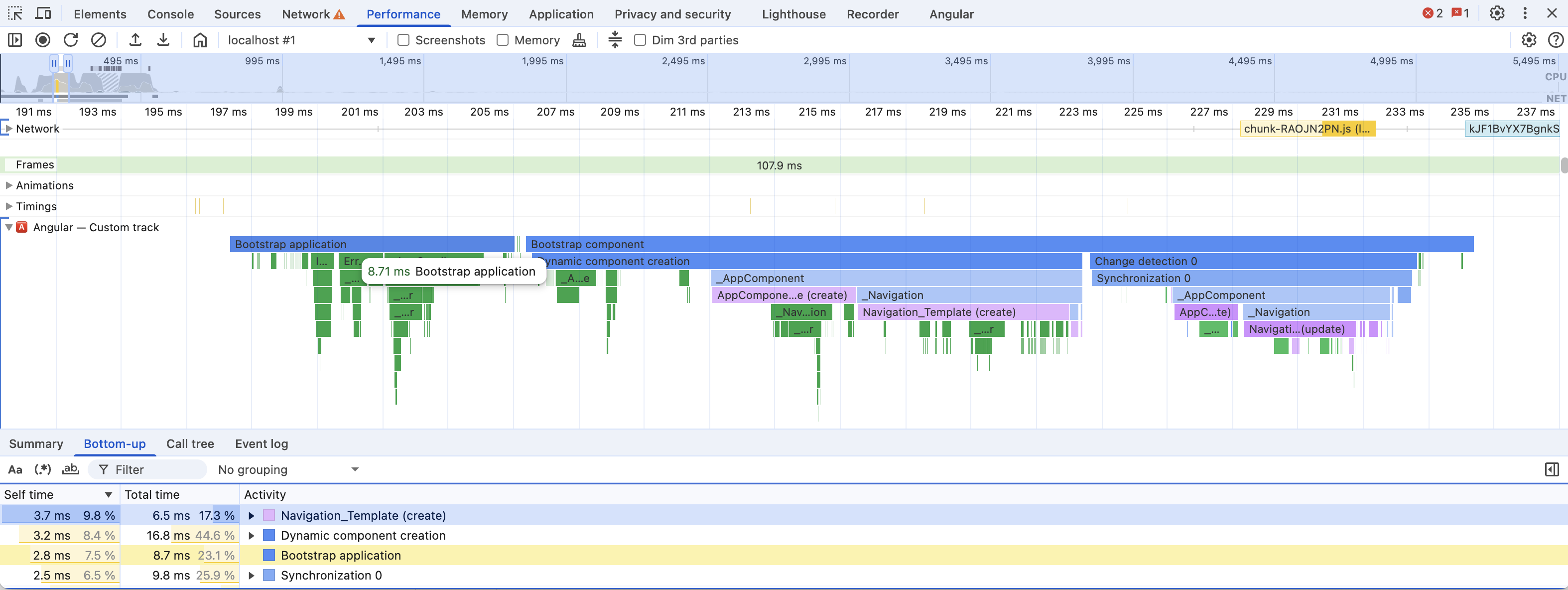1568x590 pixels.
Task: Start a new performance recording
Action: pyautogui.click(x=43, y=39)
